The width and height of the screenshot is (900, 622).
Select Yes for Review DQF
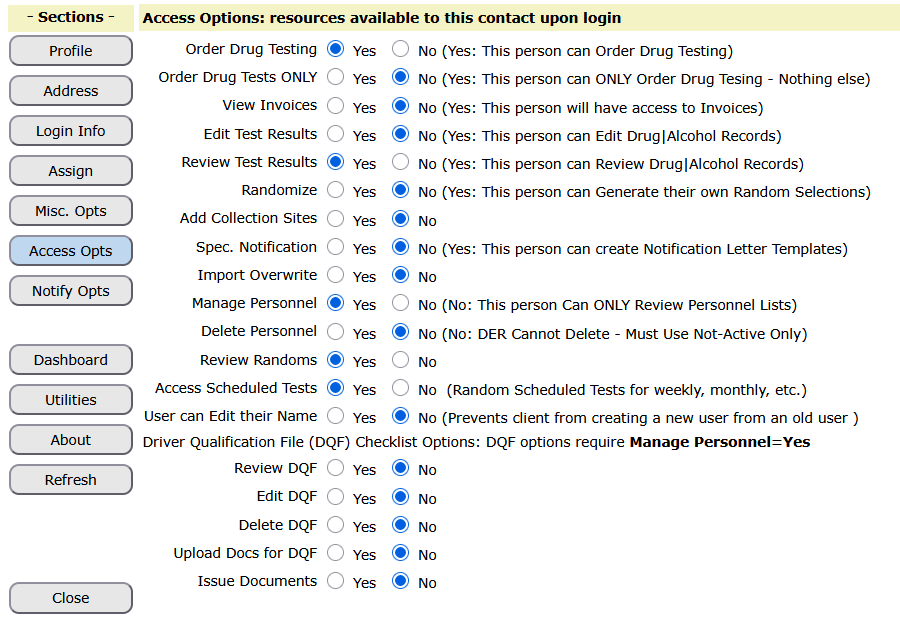tap(336, 468)
